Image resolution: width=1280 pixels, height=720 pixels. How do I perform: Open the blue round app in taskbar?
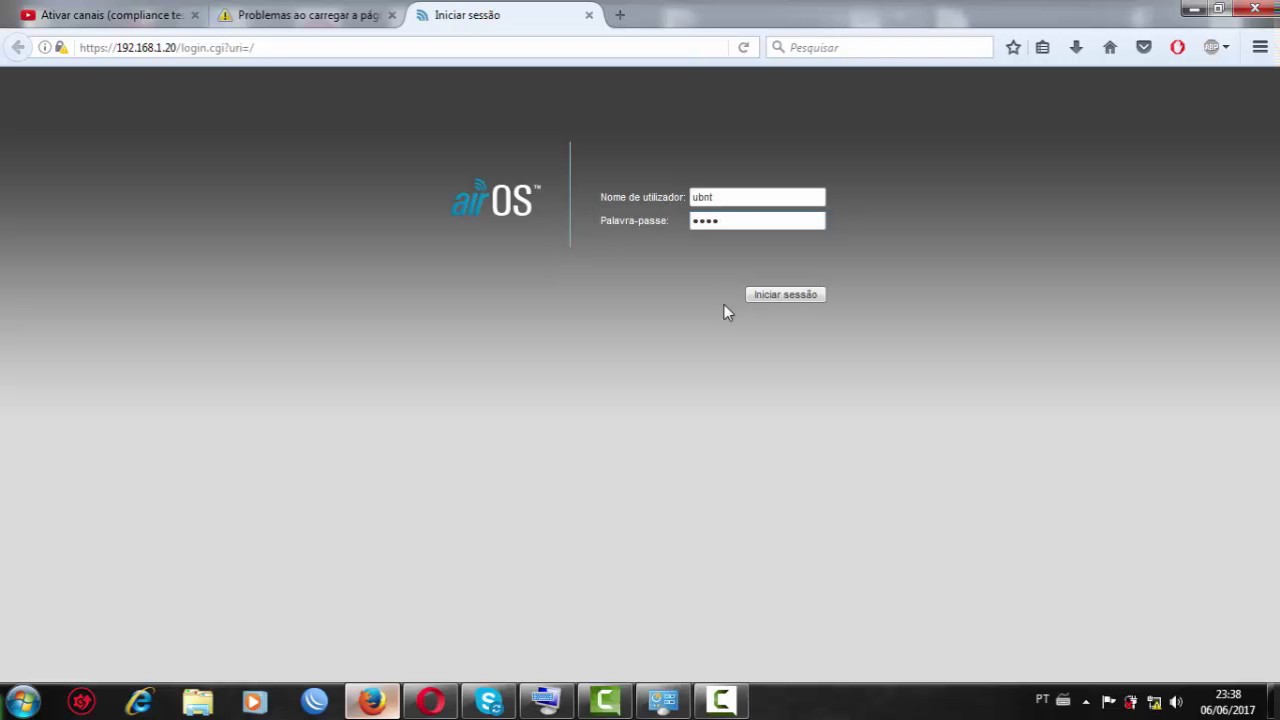click(x=313, y=701)
